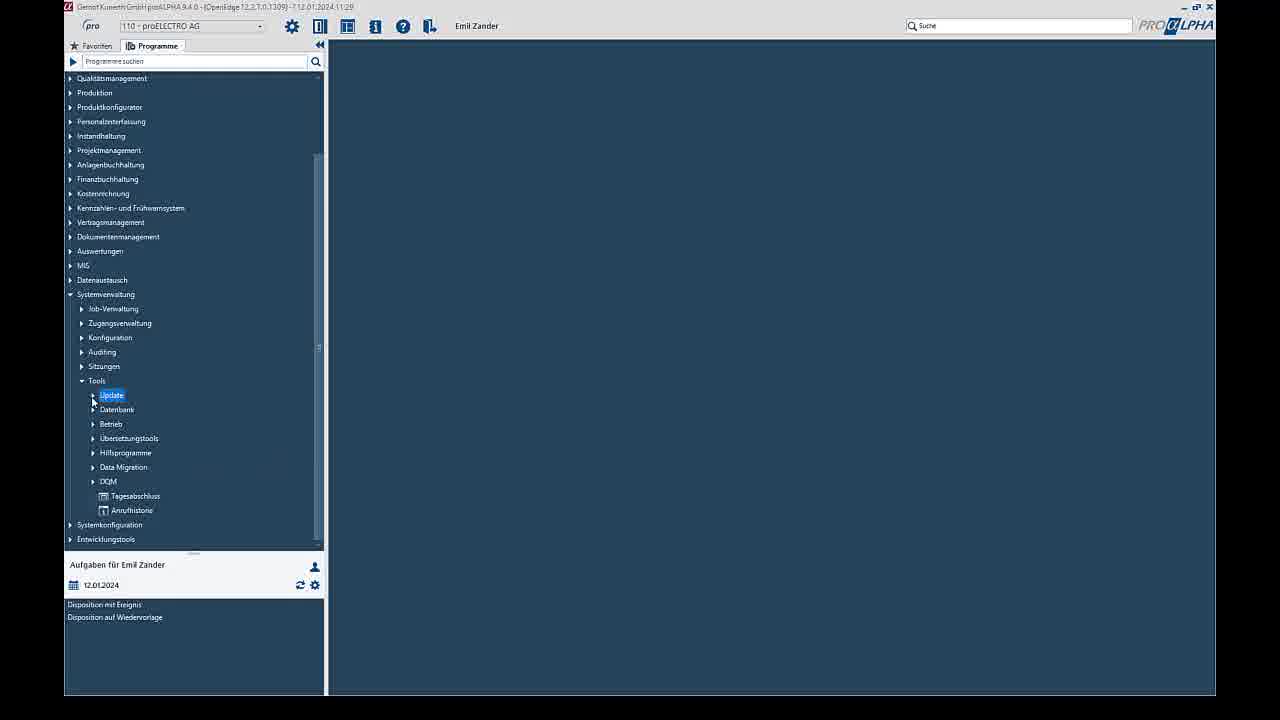Click the Tagesabschluss program icon
The image size is (1280, 720).
[104, 496]
